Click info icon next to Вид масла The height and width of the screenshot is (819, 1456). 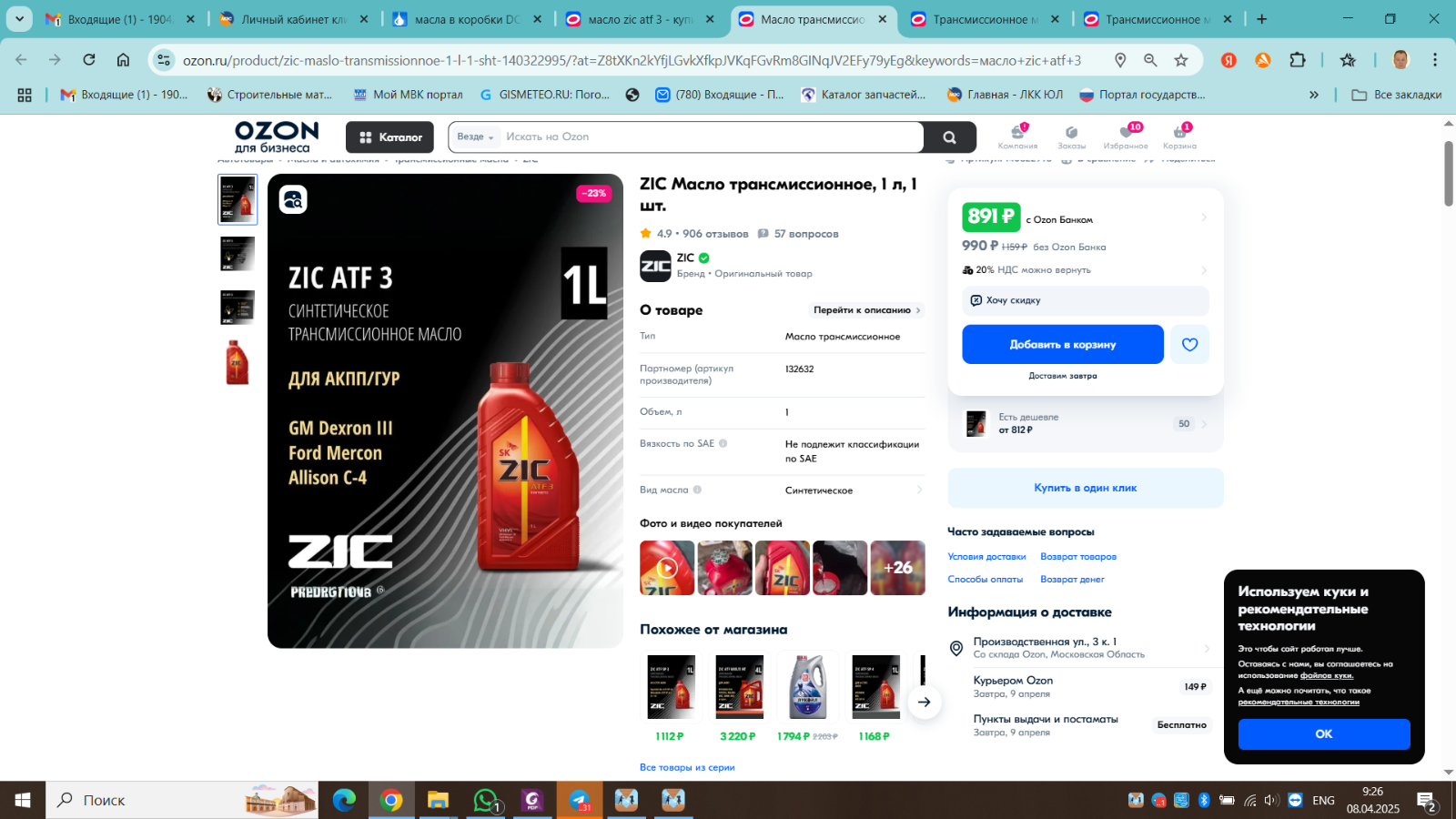[x=697, y=490]
